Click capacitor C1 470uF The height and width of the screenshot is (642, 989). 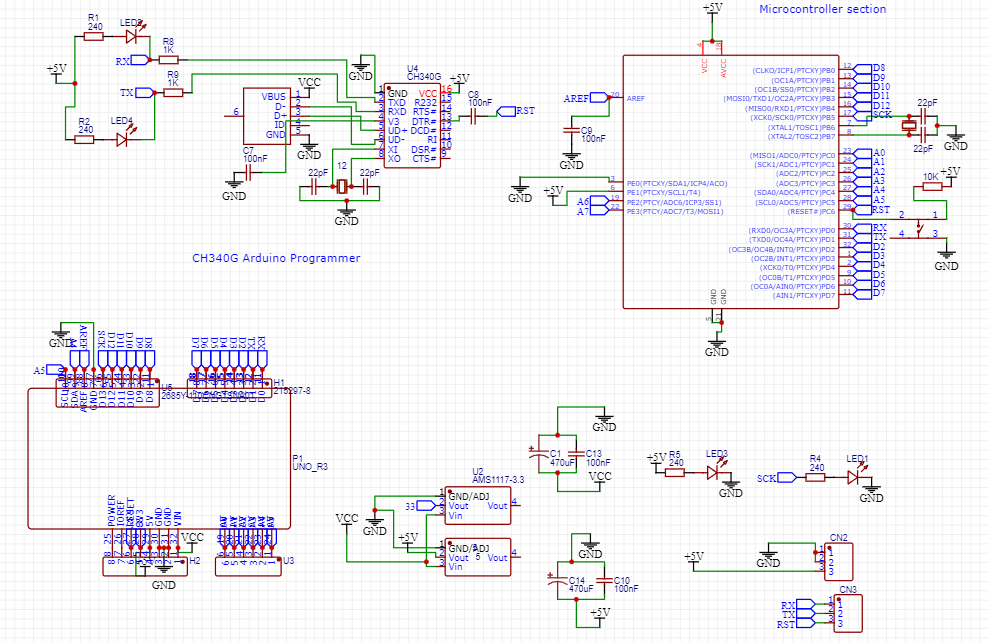click(538, 453)
